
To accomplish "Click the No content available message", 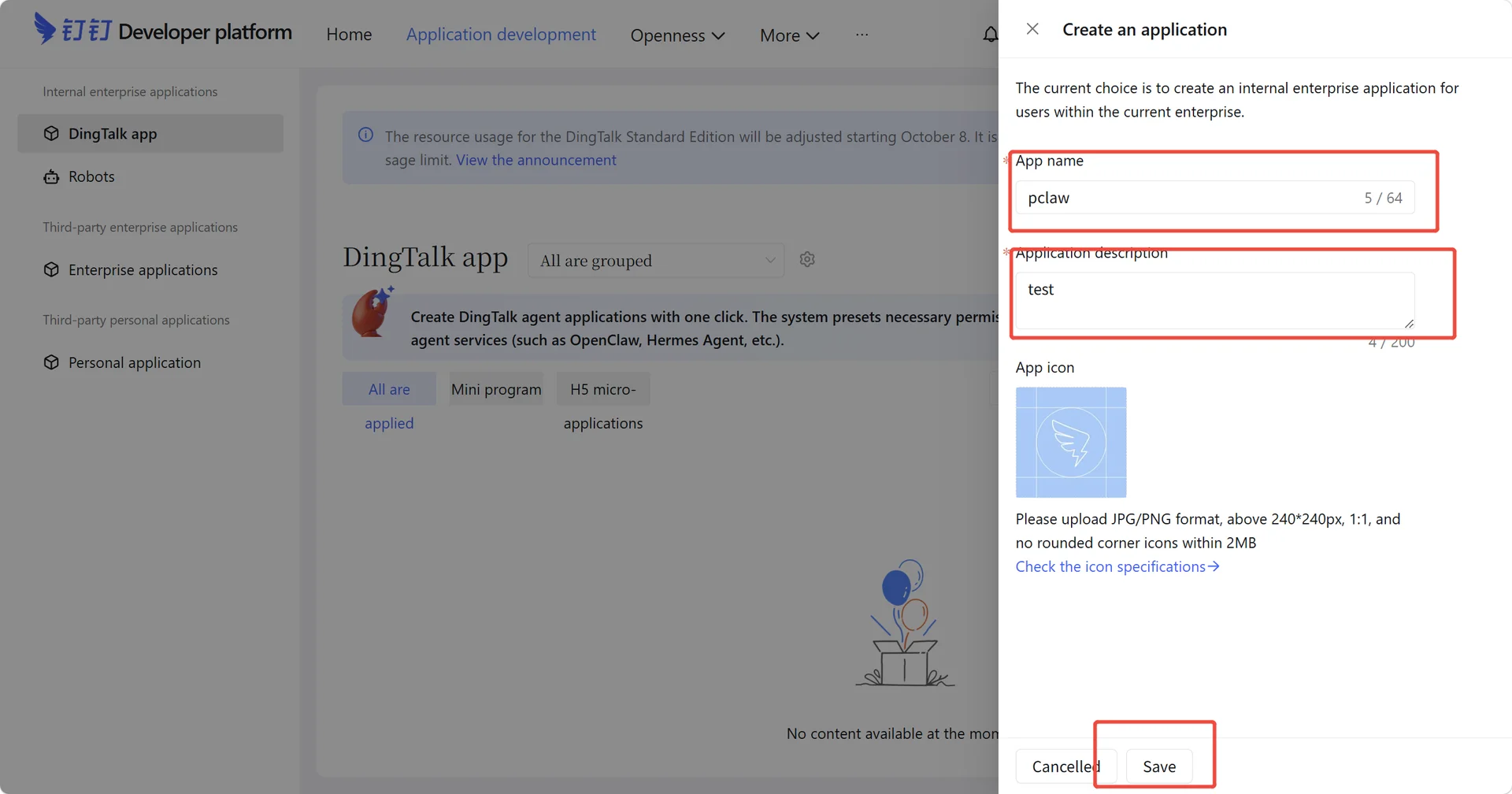I will (x=892, y=733).
